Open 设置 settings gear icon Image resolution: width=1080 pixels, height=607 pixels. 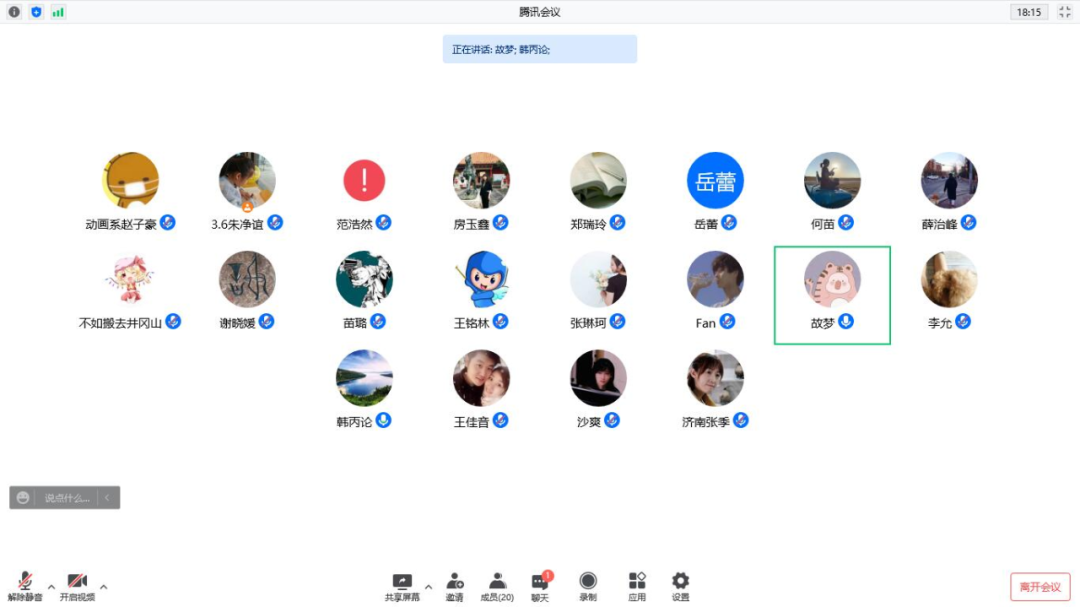coord(680,585)
